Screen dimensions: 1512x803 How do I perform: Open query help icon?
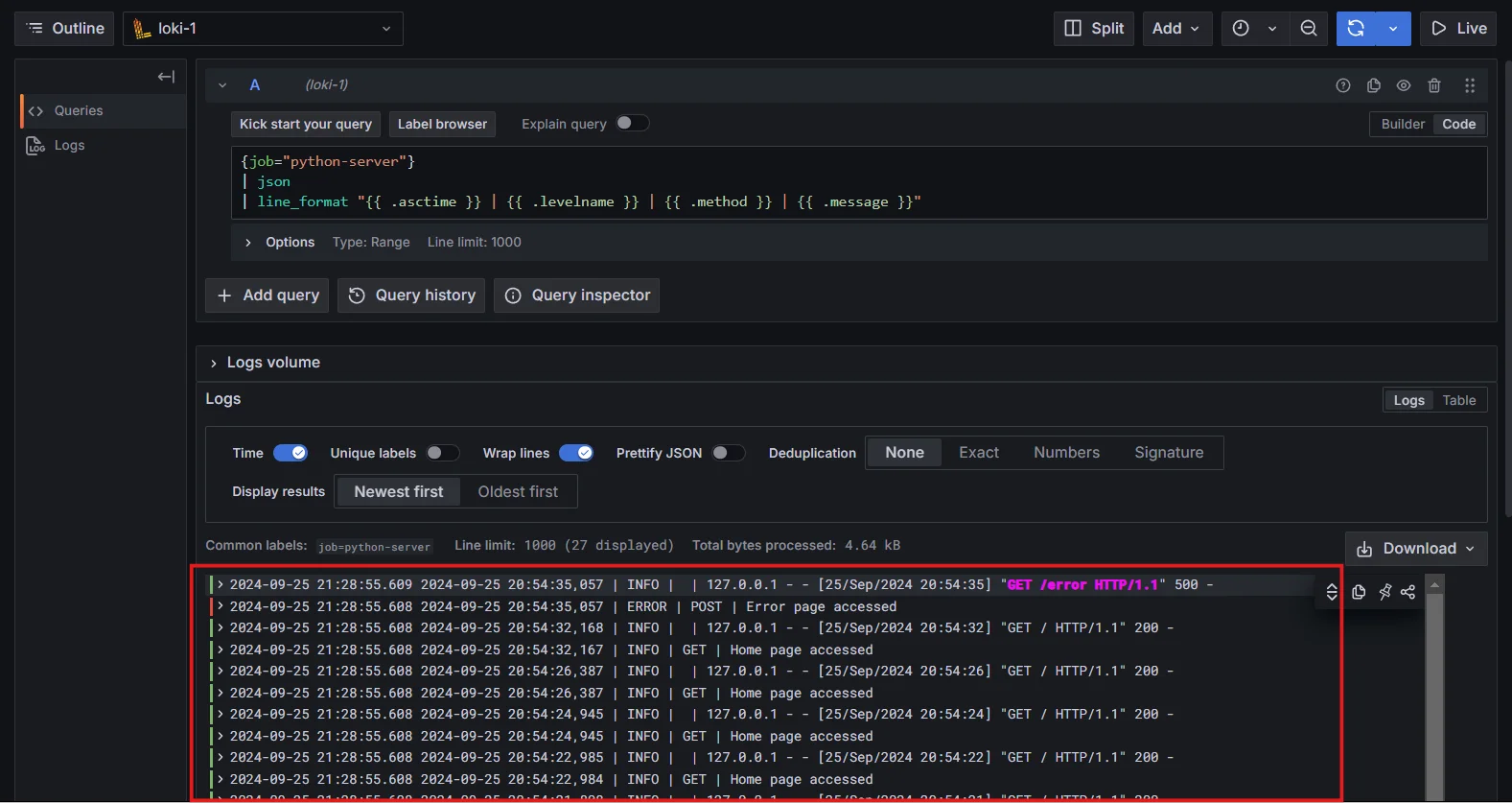[1343, 85]
